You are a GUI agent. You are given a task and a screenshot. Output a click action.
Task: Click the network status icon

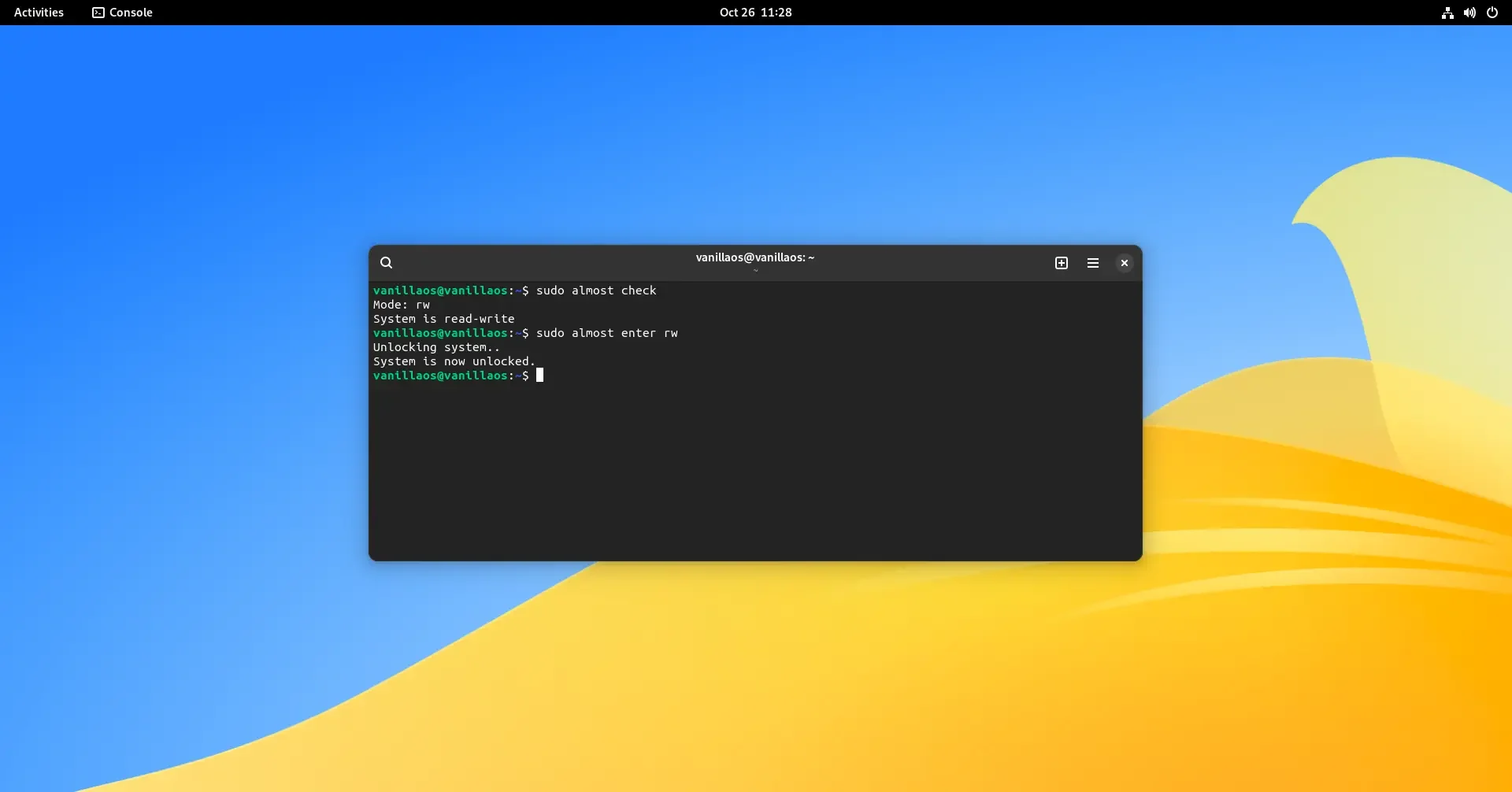click(x=1447, y=13)
